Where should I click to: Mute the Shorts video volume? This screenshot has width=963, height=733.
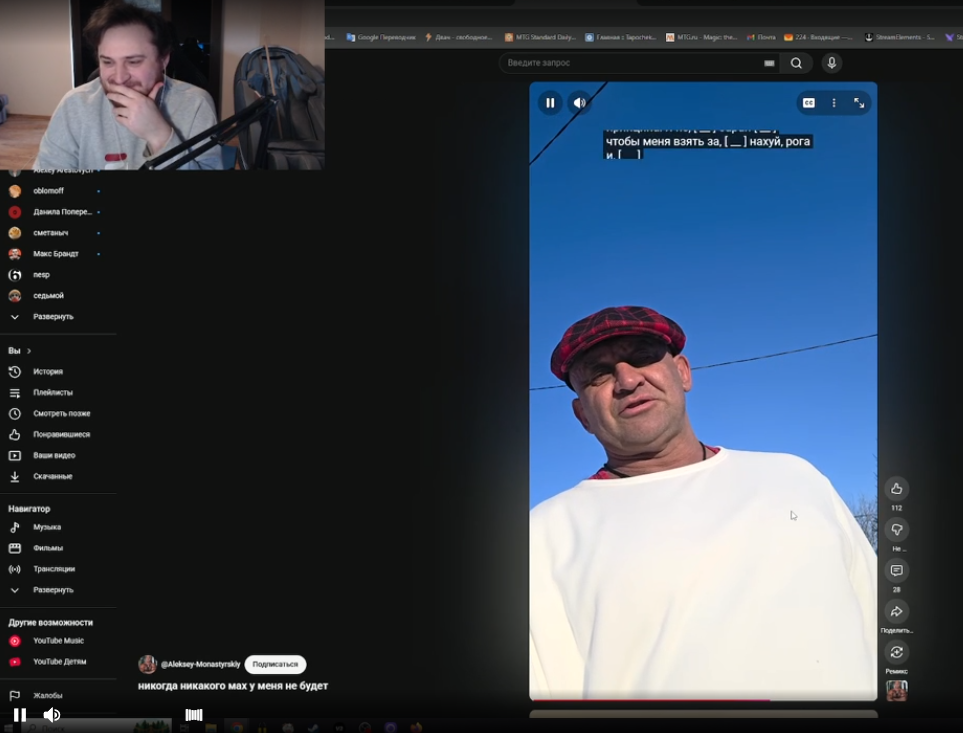coord(579,103)
